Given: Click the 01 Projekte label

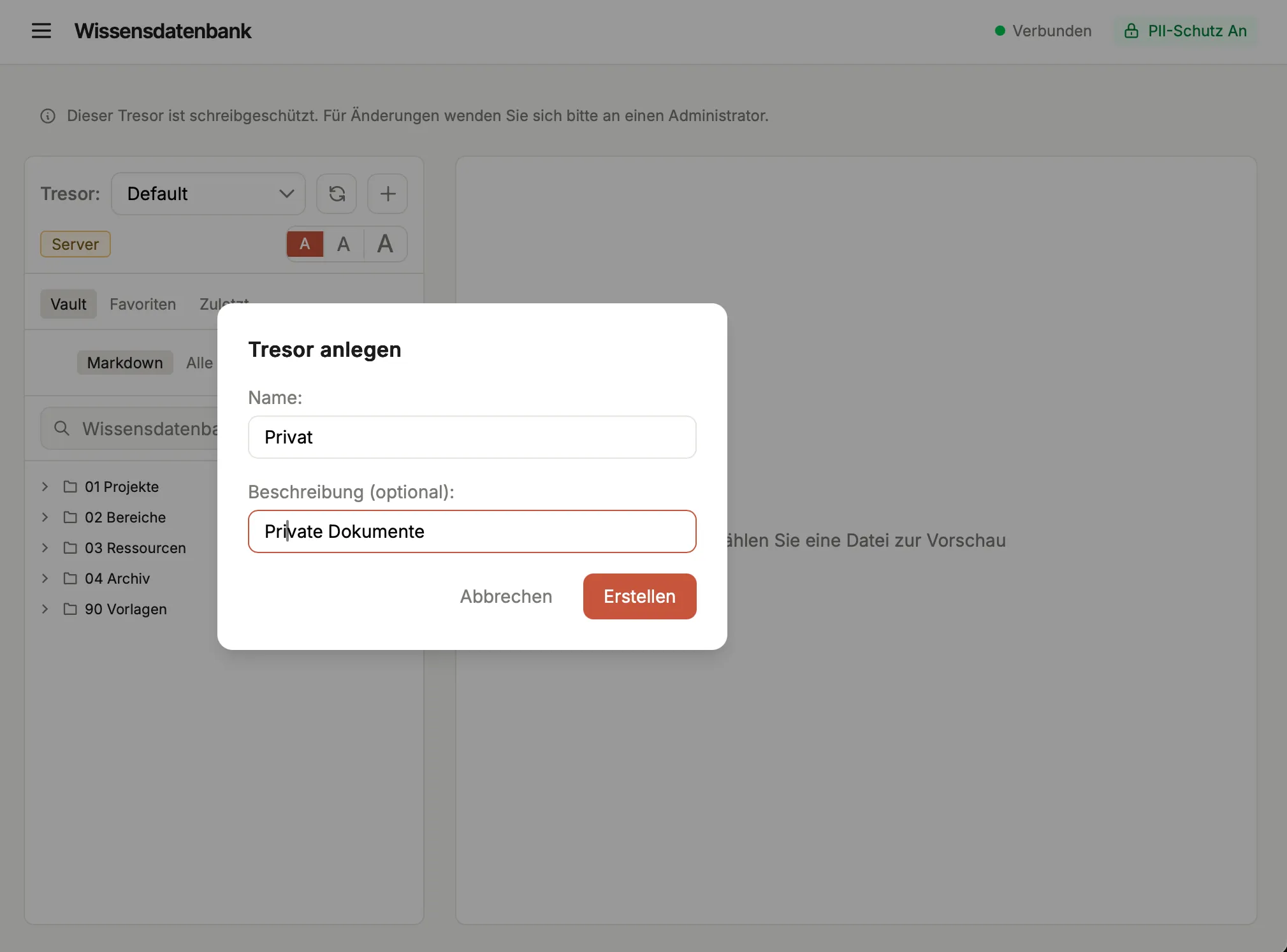Looking at the screenshot, I should [x=122, y=487].
